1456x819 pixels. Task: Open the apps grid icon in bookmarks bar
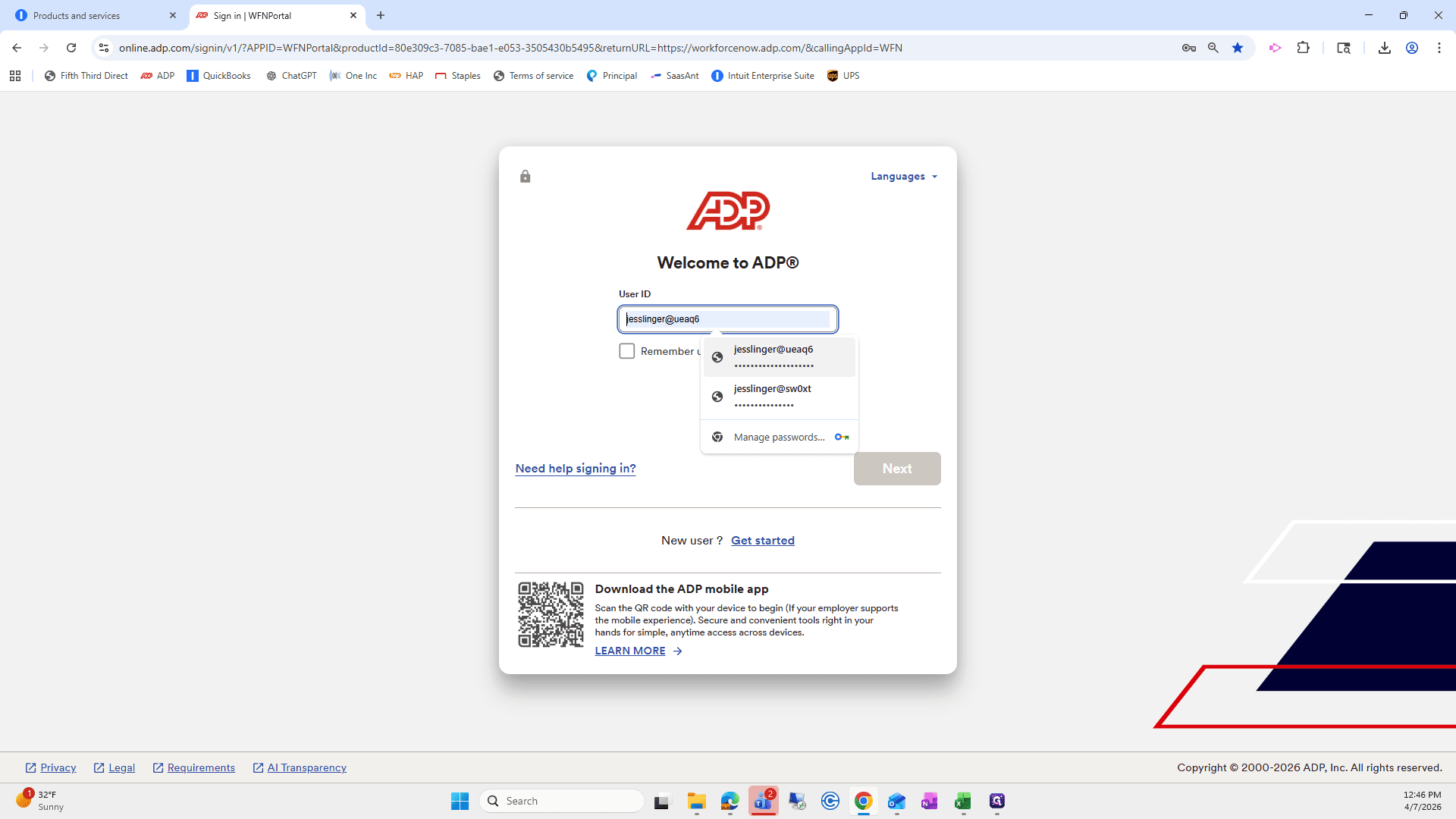pyautogui.click(x=15, y=76)
